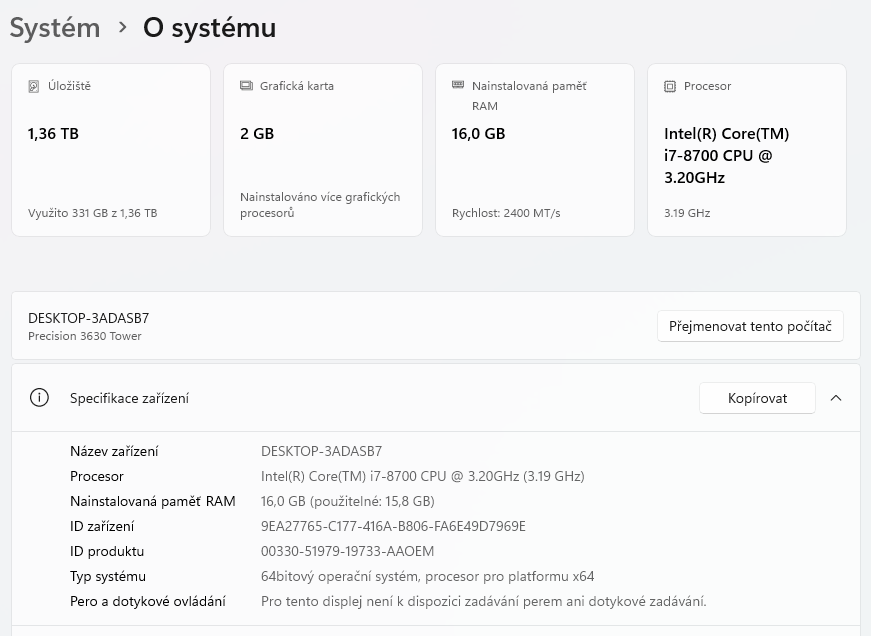Click the Typ systému value about the 64-bit system
Viewport: 871px width, 636px height.
[x=427, y=576]
